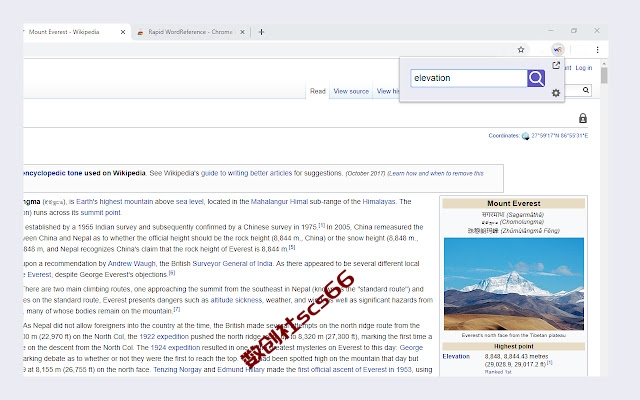Screen dimensions: 640x400
Task: Select the View history tab
Action: 387,91
